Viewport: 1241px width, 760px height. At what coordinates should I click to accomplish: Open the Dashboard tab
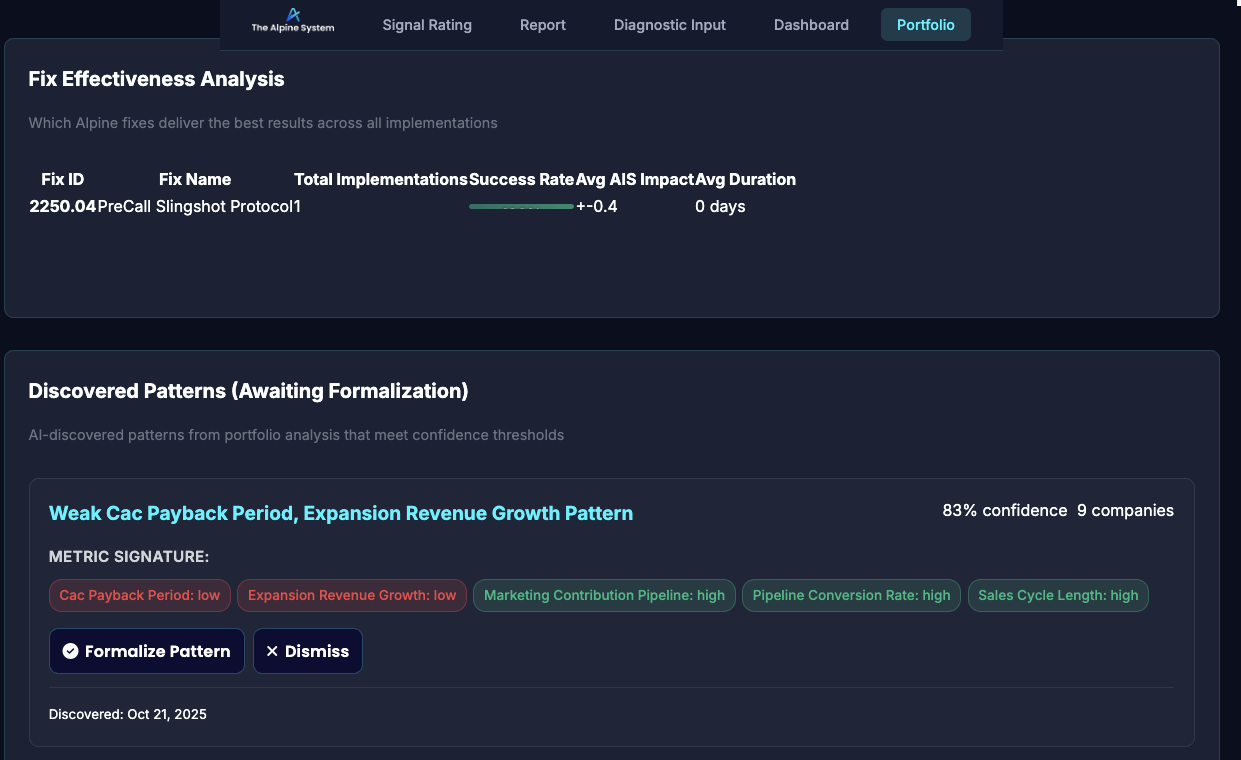(x=811, y=24)
